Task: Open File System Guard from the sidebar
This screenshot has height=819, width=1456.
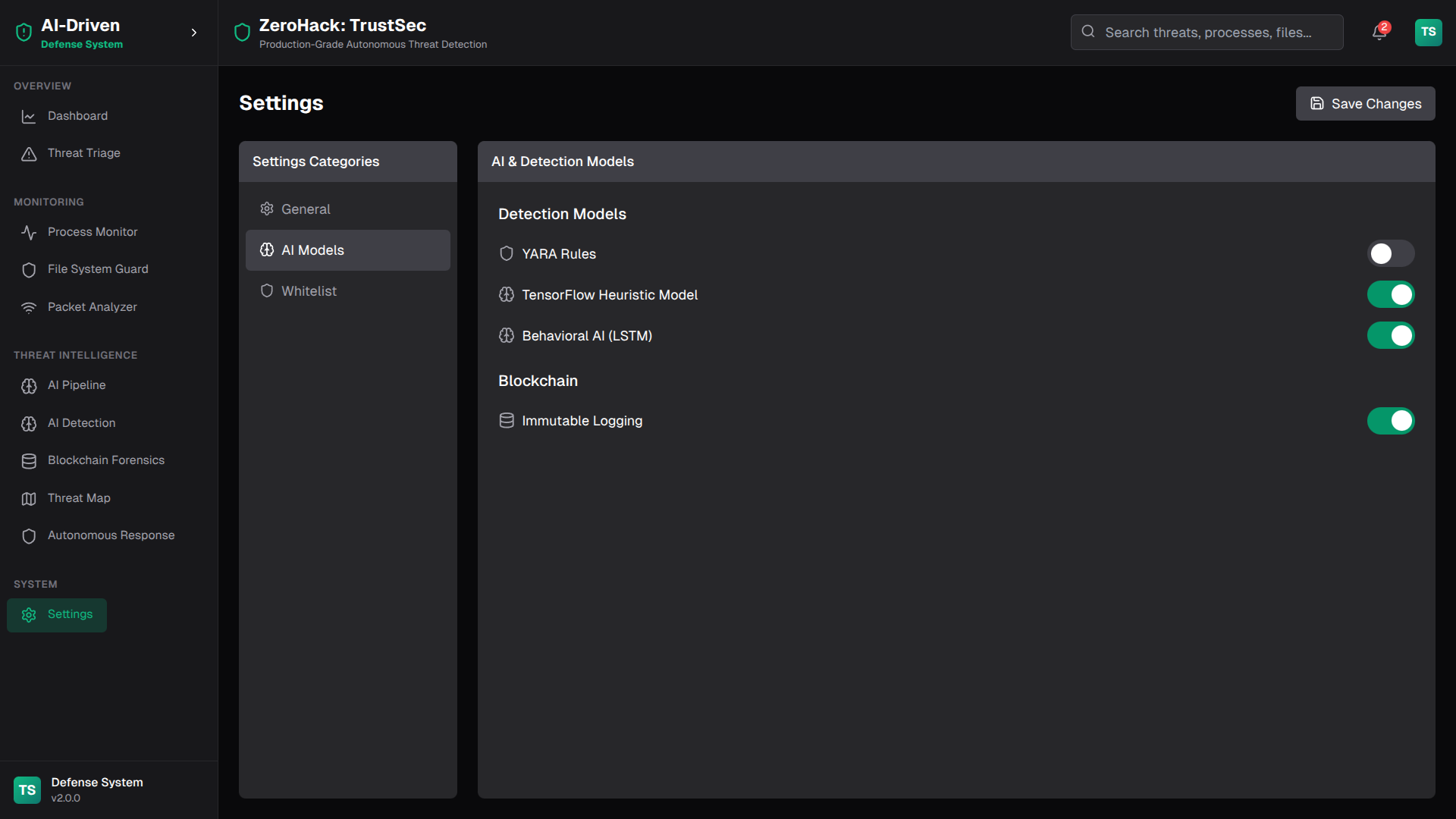Action: 97,269
